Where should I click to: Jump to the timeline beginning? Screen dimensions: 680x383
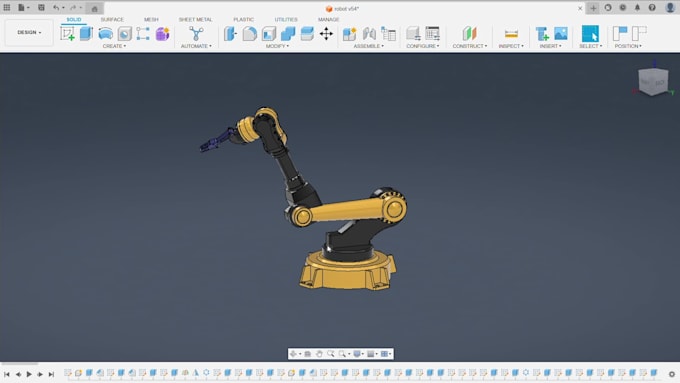coord(7,374)
